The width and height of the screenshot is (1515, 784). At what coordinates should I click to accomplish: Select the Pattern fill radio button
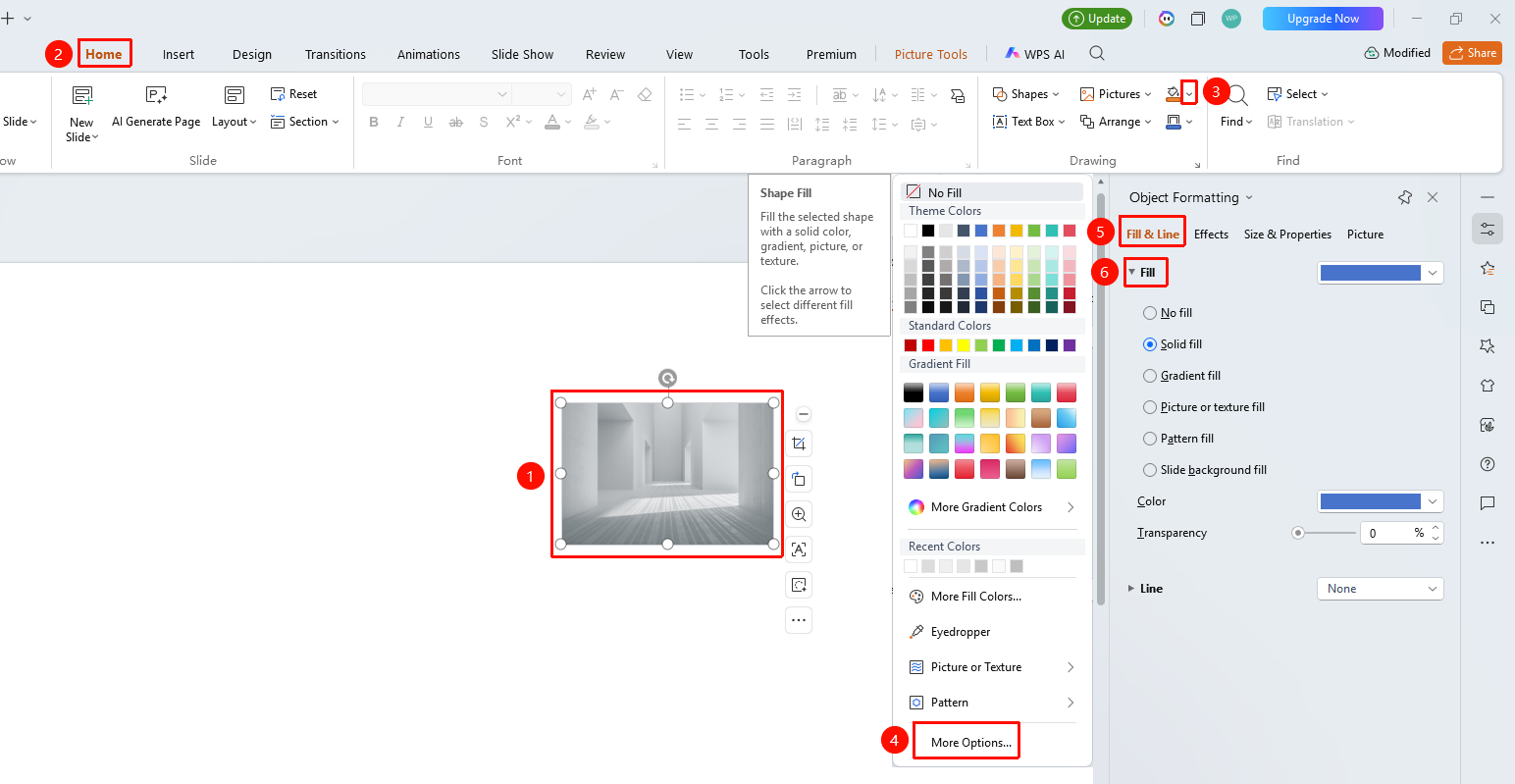click(x=1150, y=439)
